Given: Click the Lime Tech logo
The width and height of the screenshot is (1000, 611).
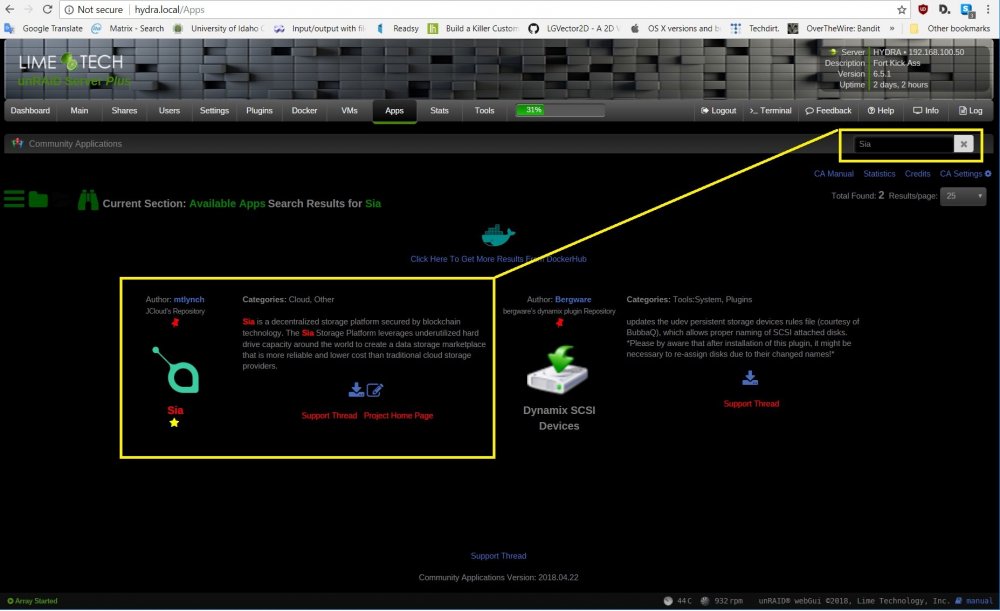Looking at the screenshot, I should [71, 62].
